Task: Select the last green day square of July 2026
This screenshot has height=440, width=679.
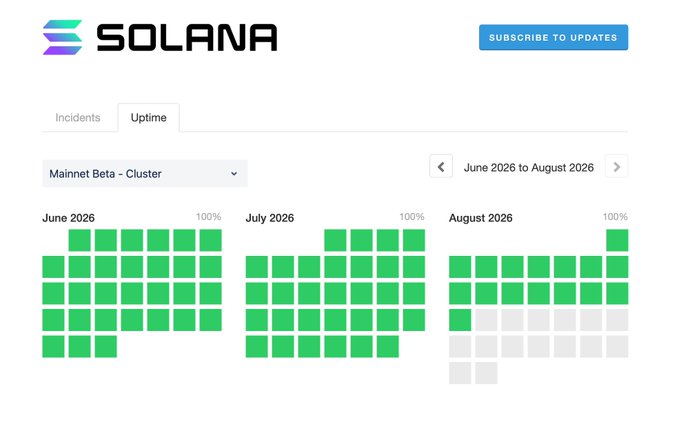Action: click(x=388, y=346)
